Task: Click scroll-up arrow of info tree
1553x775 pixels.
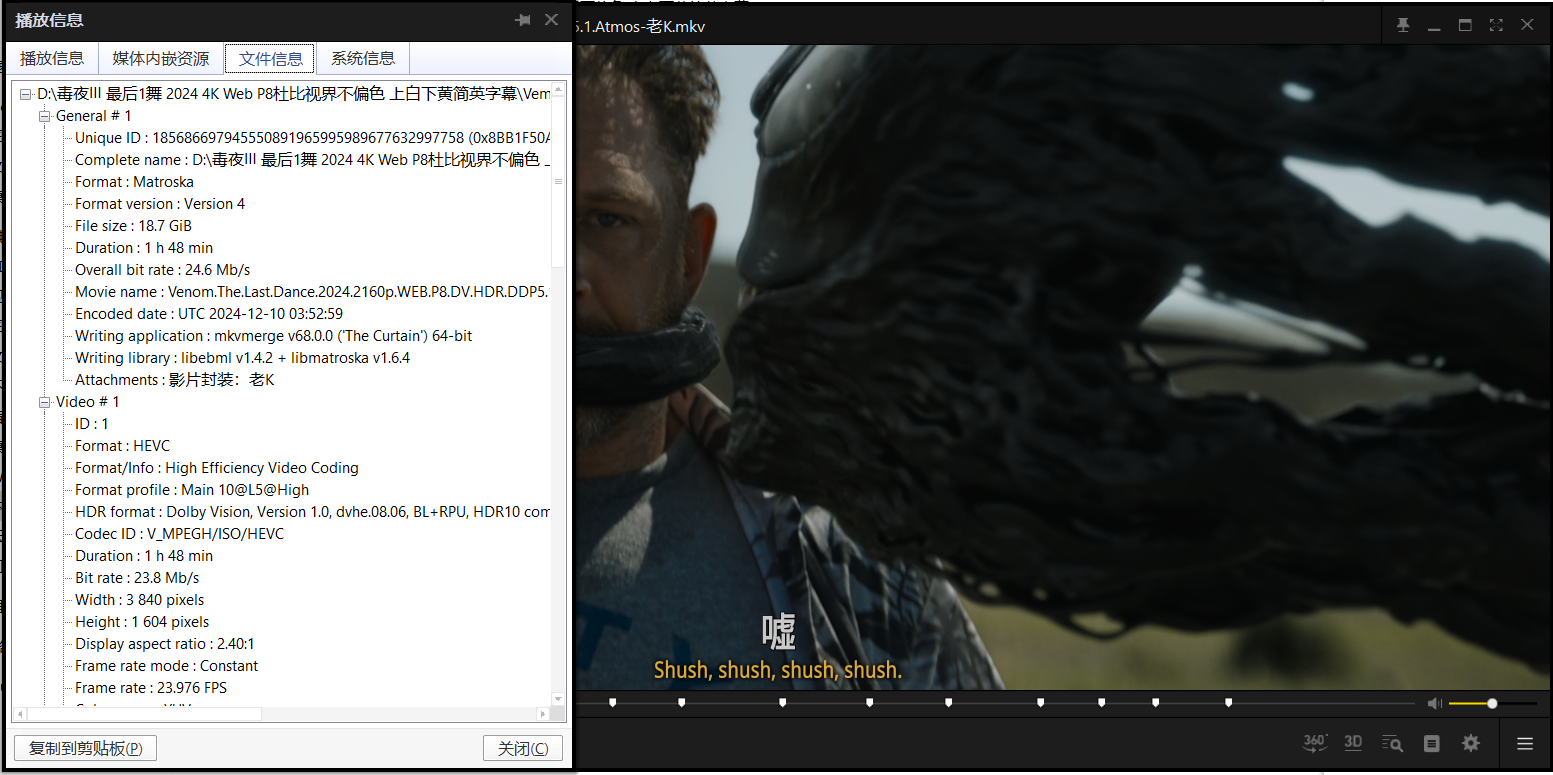Action: pos(558,90)
